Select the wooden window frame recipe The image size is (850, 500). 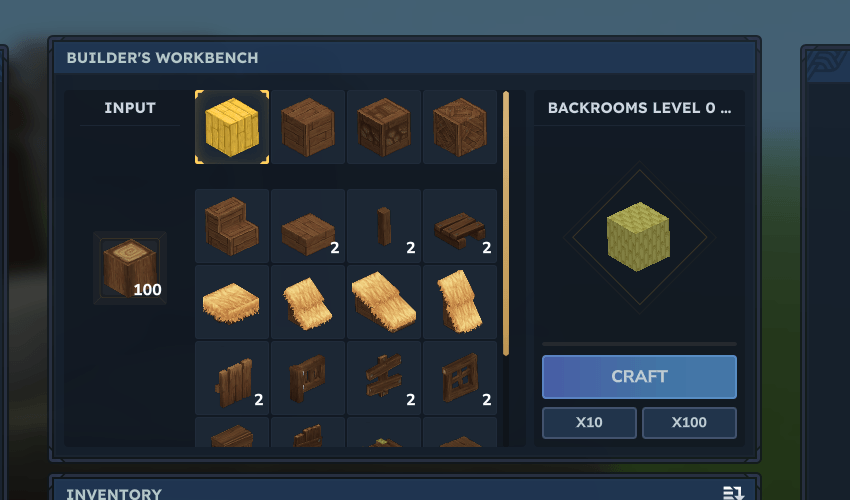460,378
